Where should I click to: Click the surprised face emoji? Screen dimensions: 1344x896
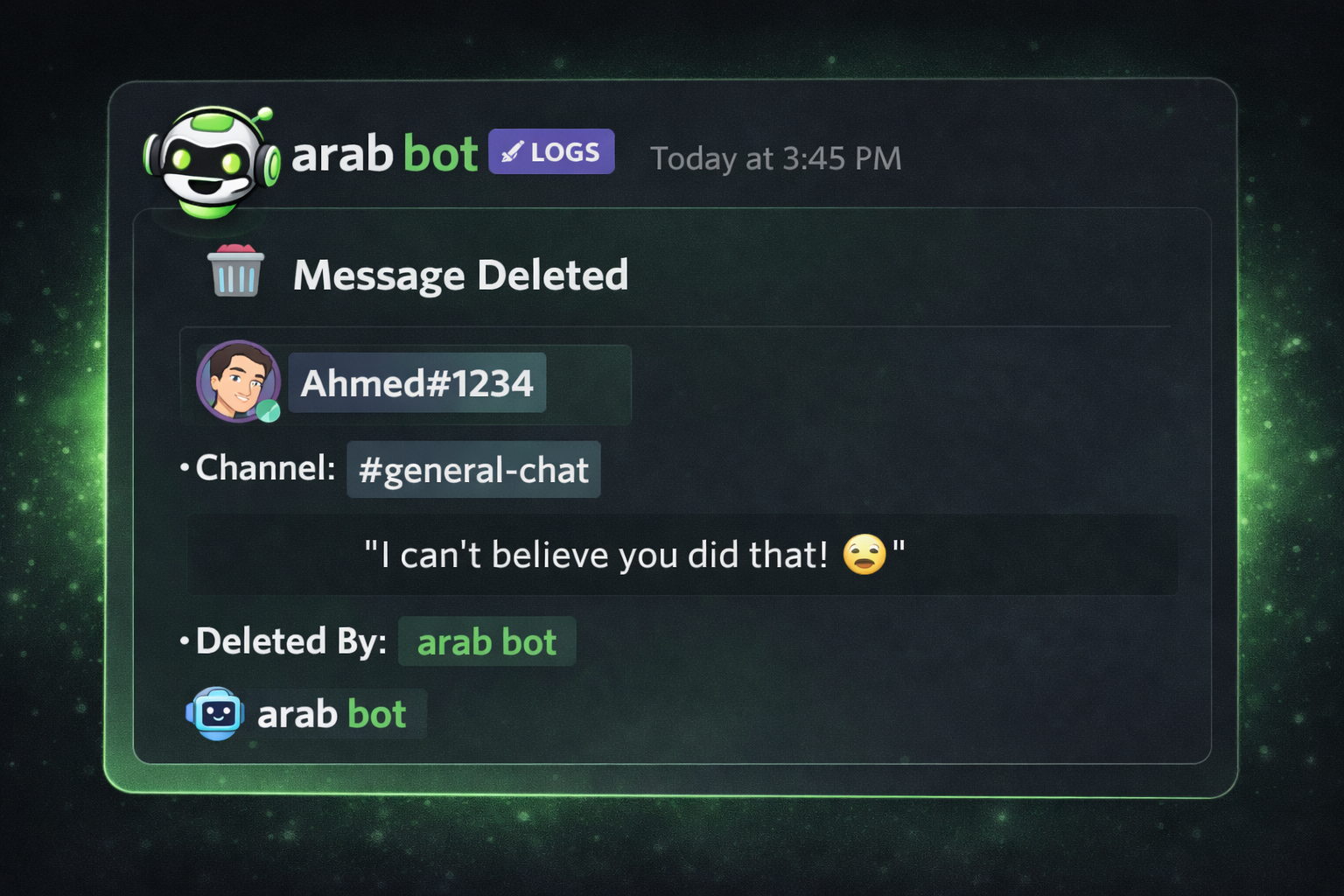click(x=864, y=555)
